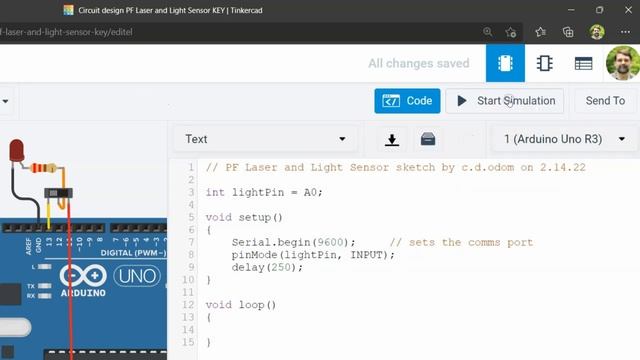
Task: Click the '// sets the comms port' comment
Action: [x=461, y=242]
